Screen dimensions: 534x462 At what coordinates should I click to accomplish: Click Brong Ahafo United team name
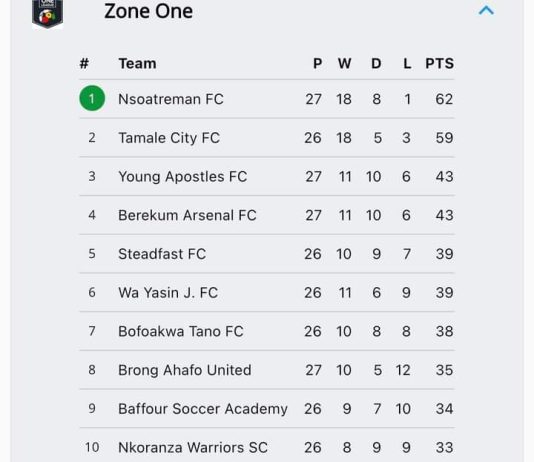[x=185, y=370]
